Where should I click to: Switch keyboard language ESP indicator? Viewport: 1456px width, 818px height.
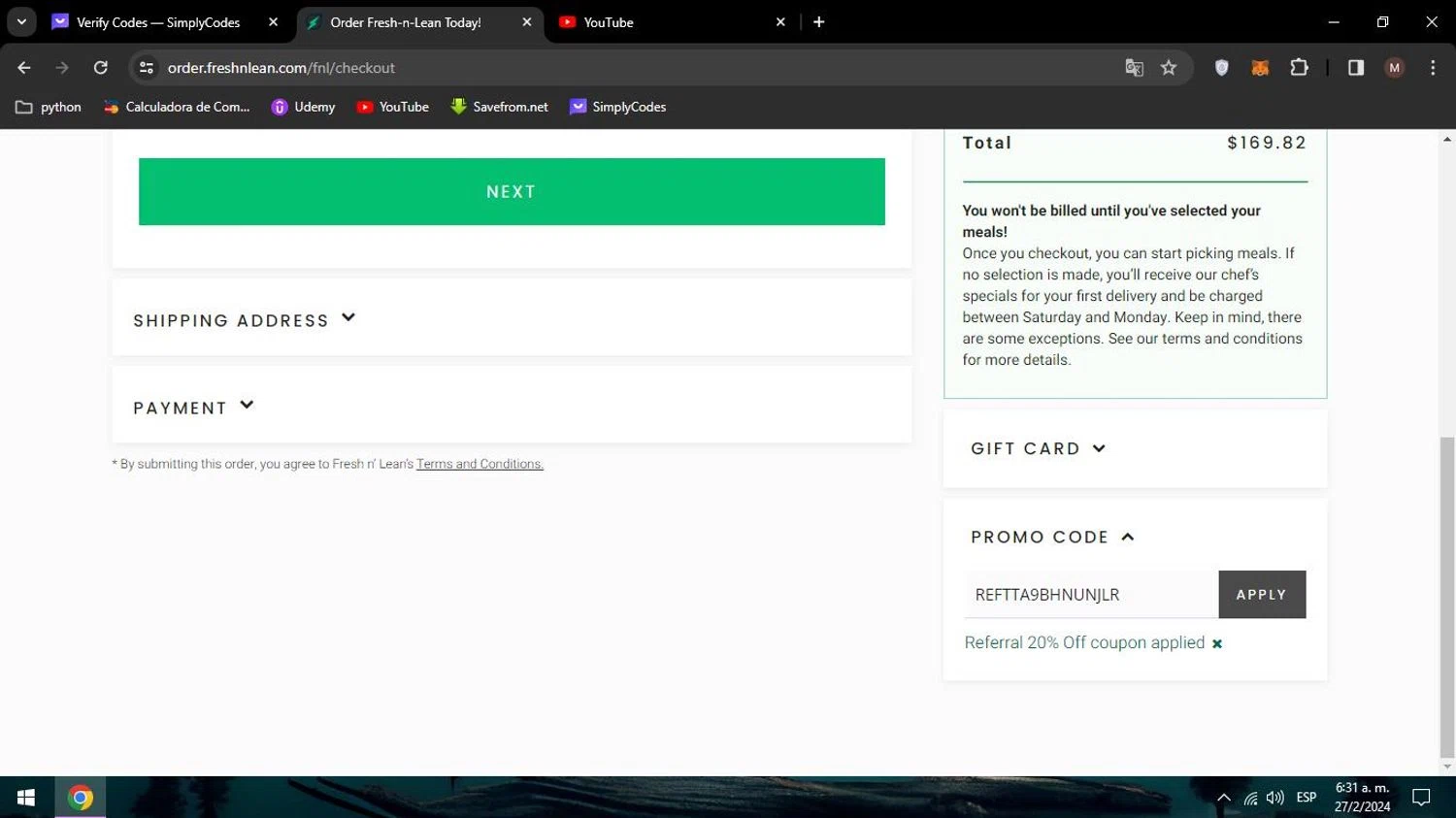[x=1307, y=798]
